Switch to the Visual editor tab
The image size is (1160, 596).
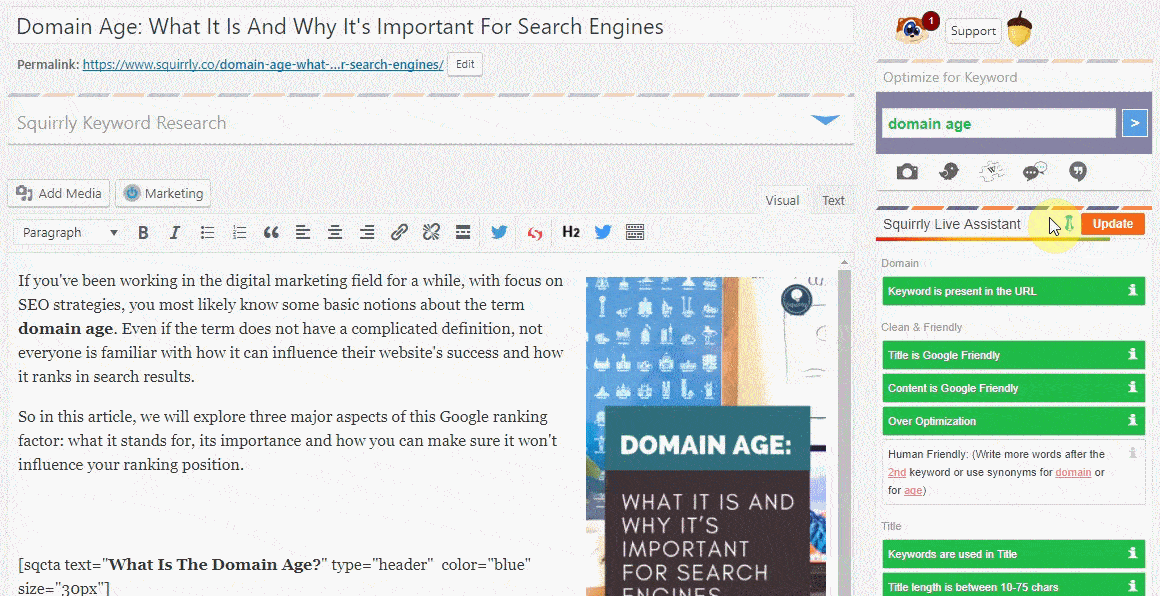coord(782,200)
